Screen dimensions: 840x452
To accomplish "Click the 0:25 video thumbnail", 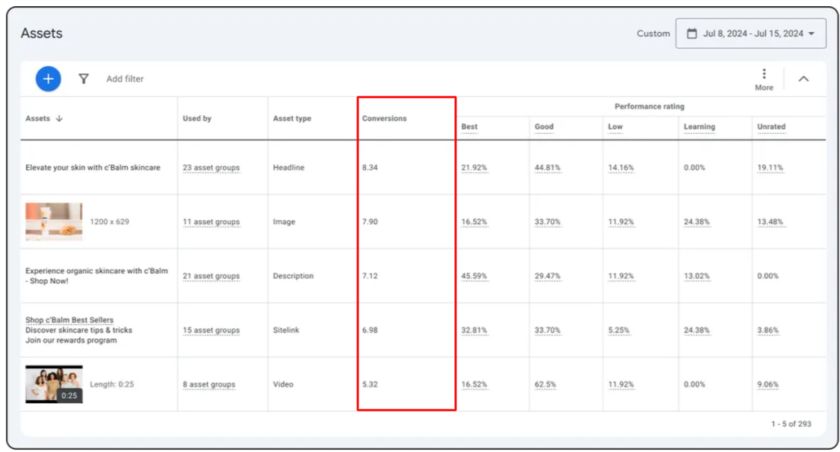I will tap(54, 384).
